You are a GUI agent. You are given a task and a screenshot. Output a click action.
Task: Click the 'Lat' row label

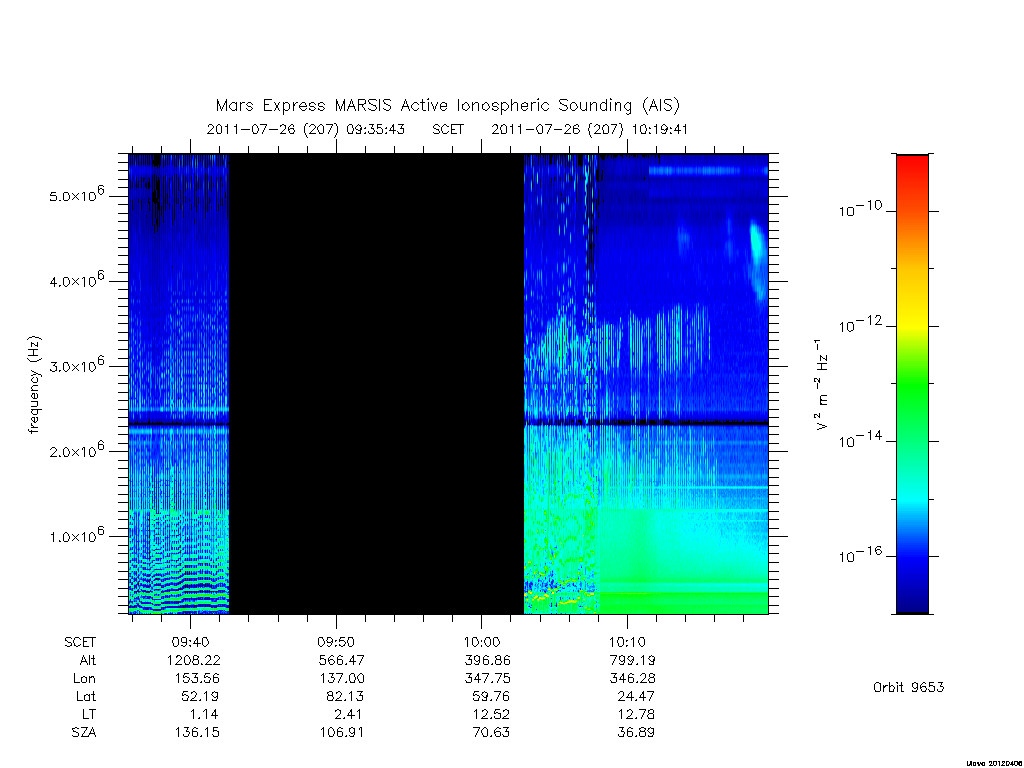coord(86,697)
